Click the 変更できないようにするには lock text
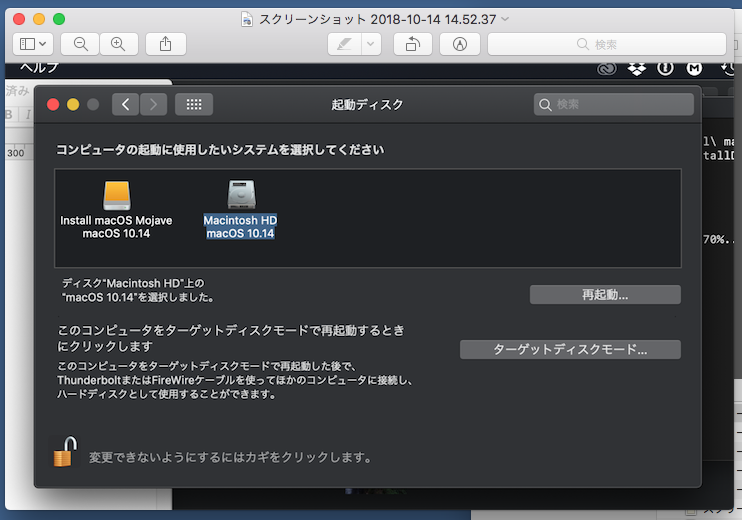742x520 pixels. coord(230,458)
